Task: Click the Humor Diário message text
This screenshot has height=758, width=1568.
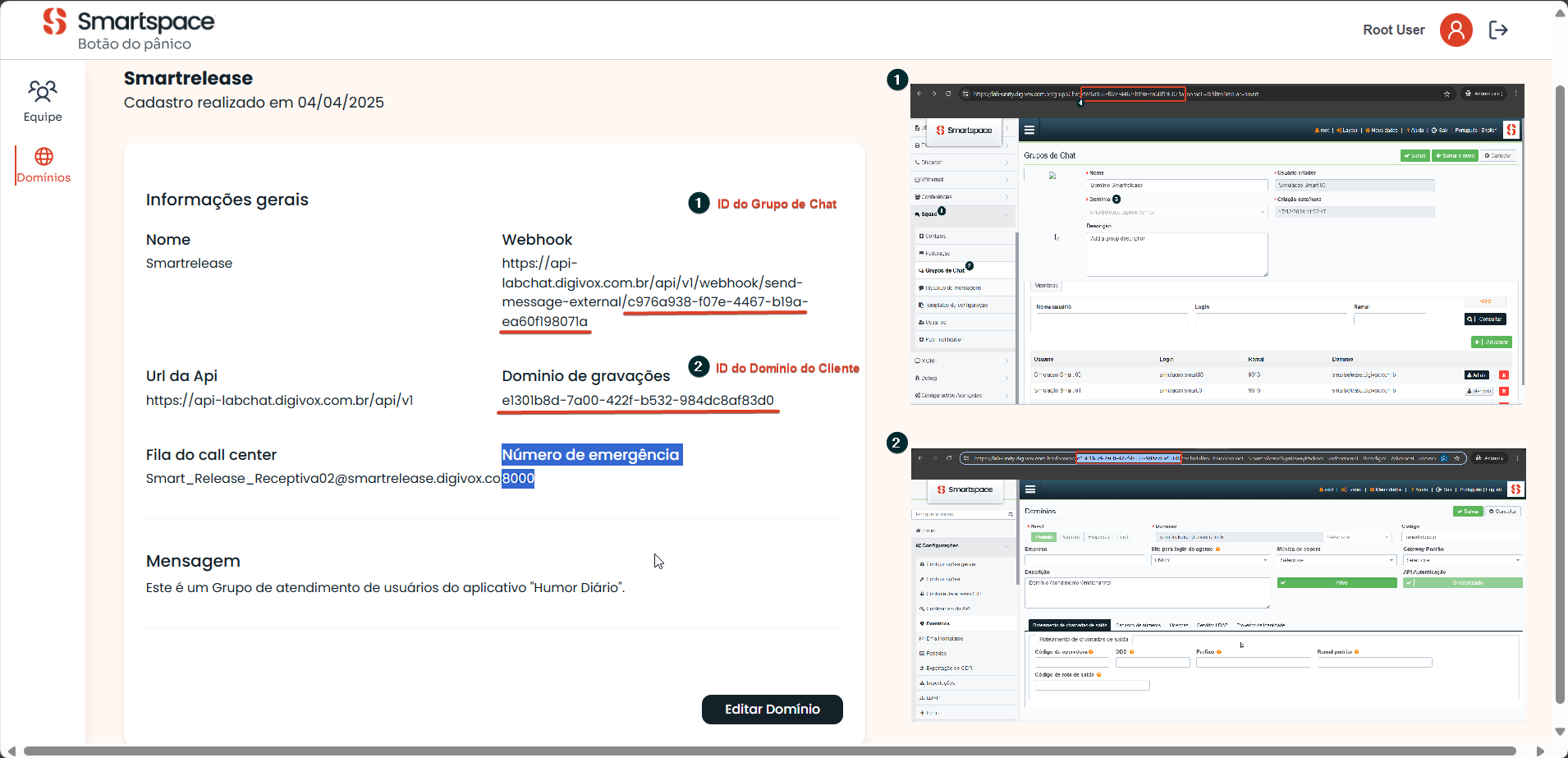Action: pos(385,588)
